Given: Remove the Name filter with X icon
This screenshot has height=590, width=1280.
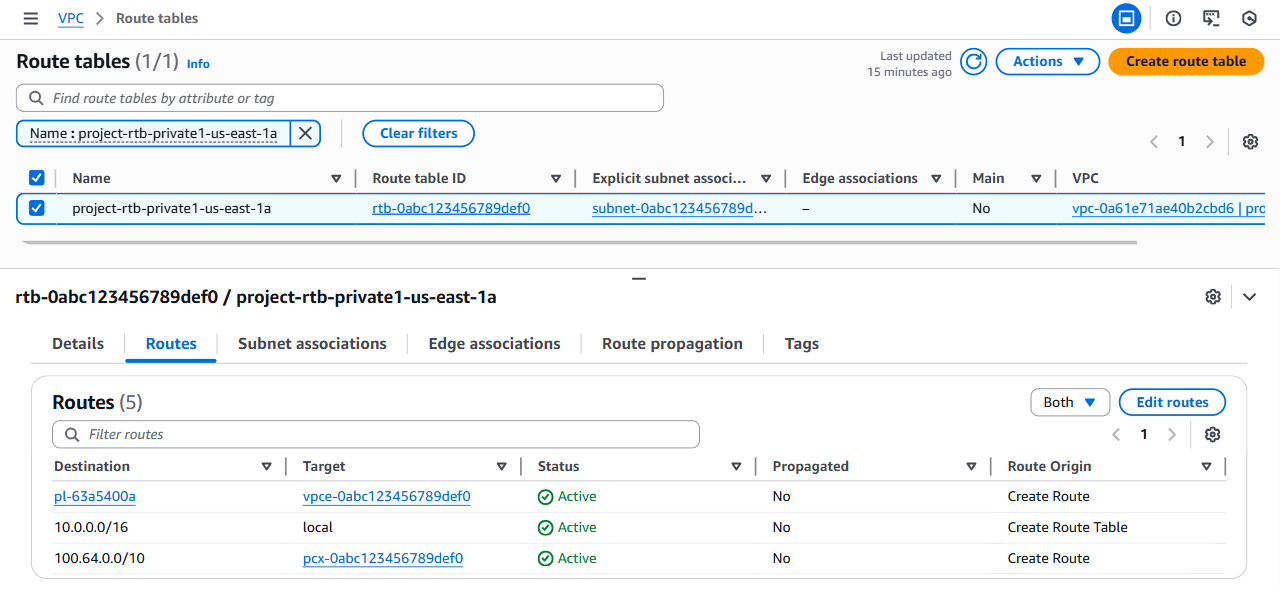Looking at the screenshot, I should click(x=306, y=133).
